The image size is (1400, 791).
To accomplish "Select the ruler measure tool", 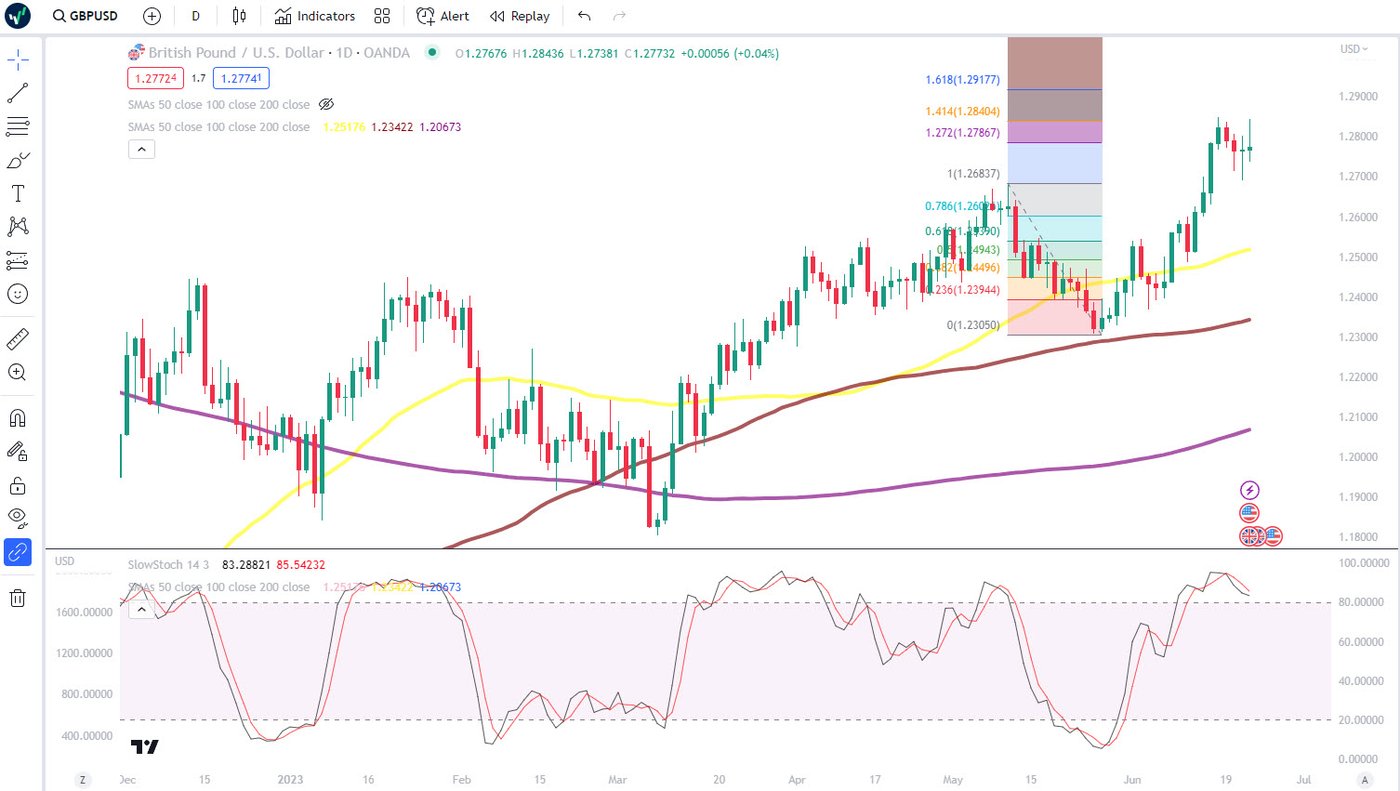I will pos(18,339).
